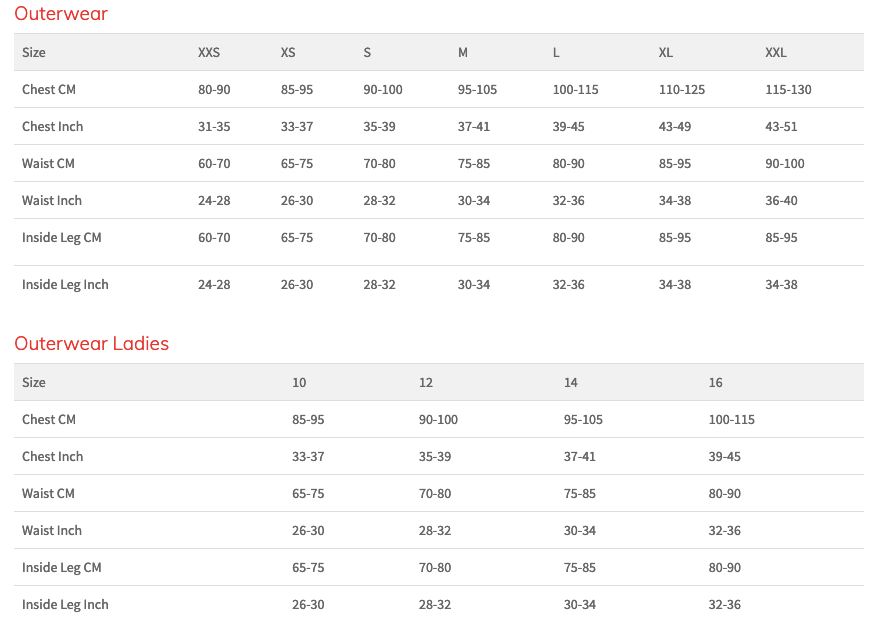
Task: Select the 35-39 chest inch value for size 12
Action: (x=435, y=456)
